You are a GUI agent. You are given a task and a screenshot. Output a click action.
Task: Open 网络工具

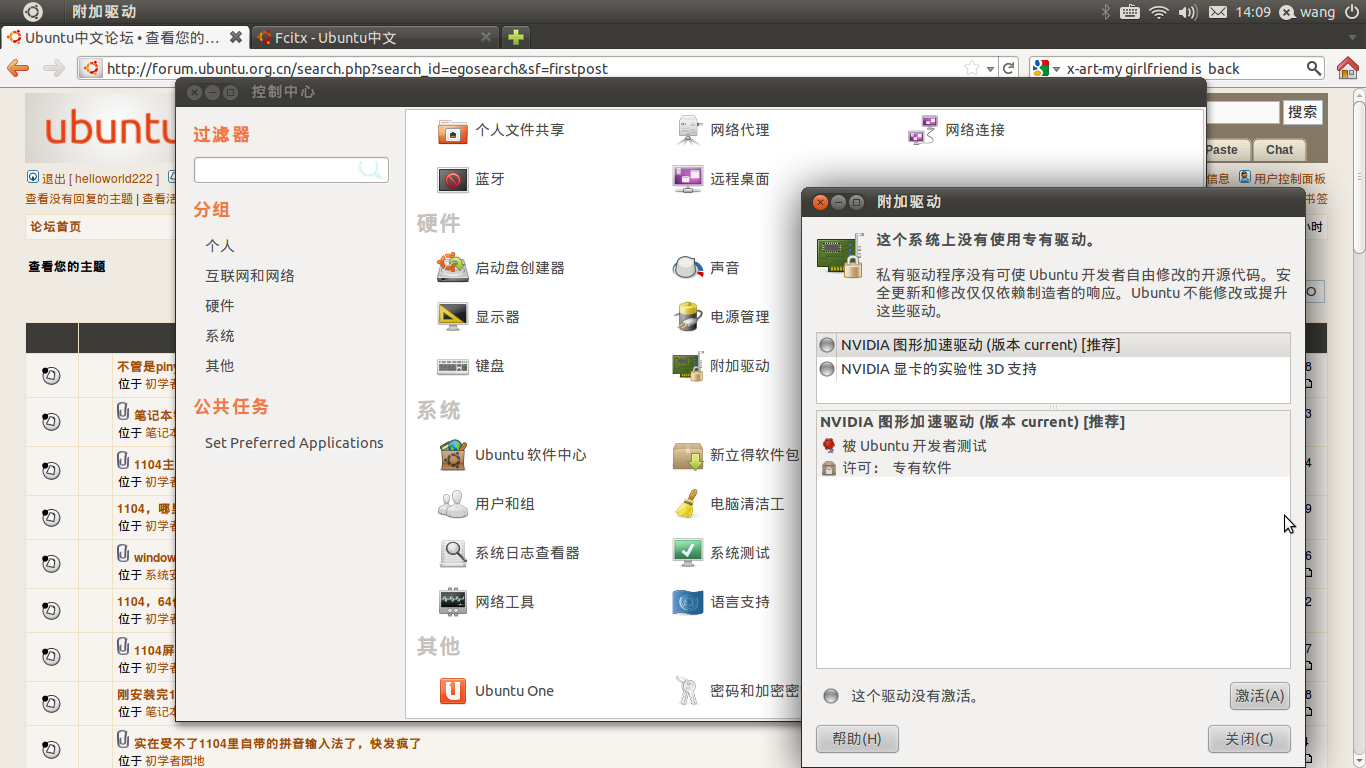[486, 602]
